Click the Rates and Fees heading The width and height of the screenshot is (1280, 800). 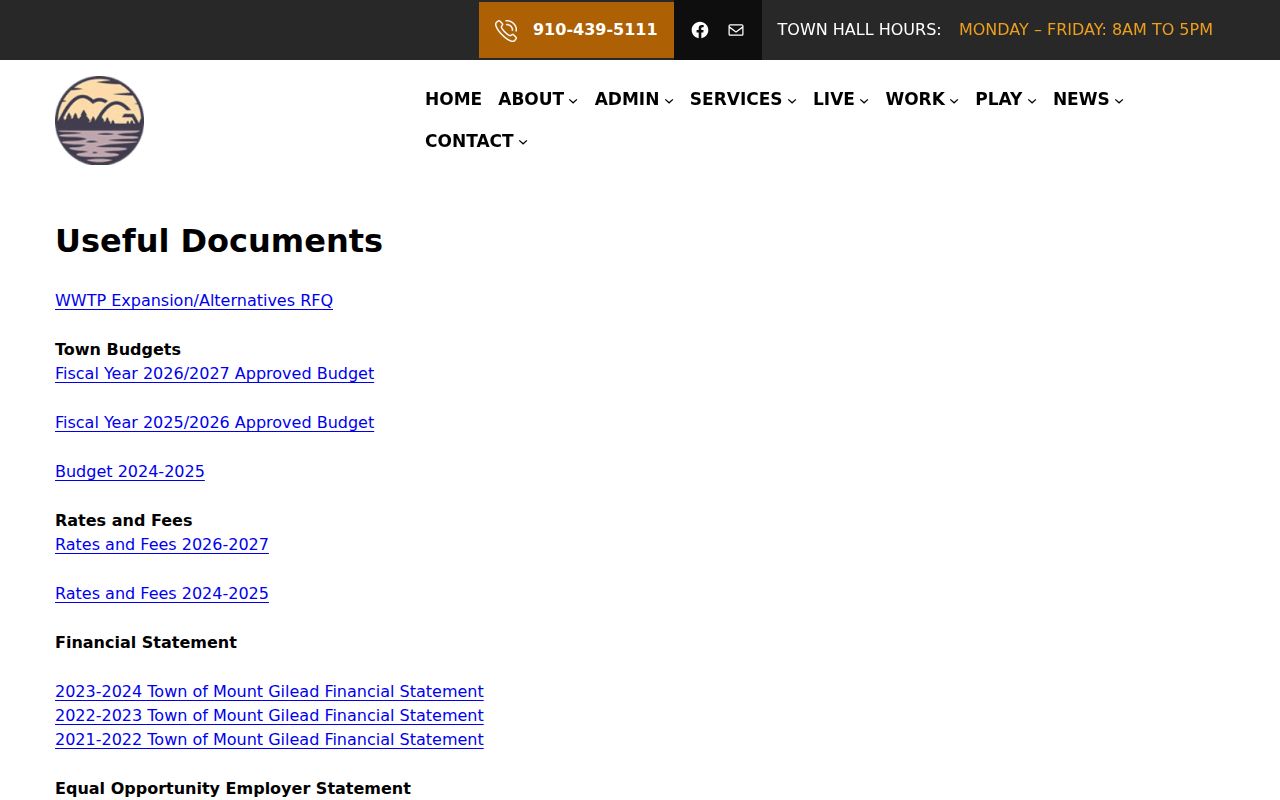(124, 521)
